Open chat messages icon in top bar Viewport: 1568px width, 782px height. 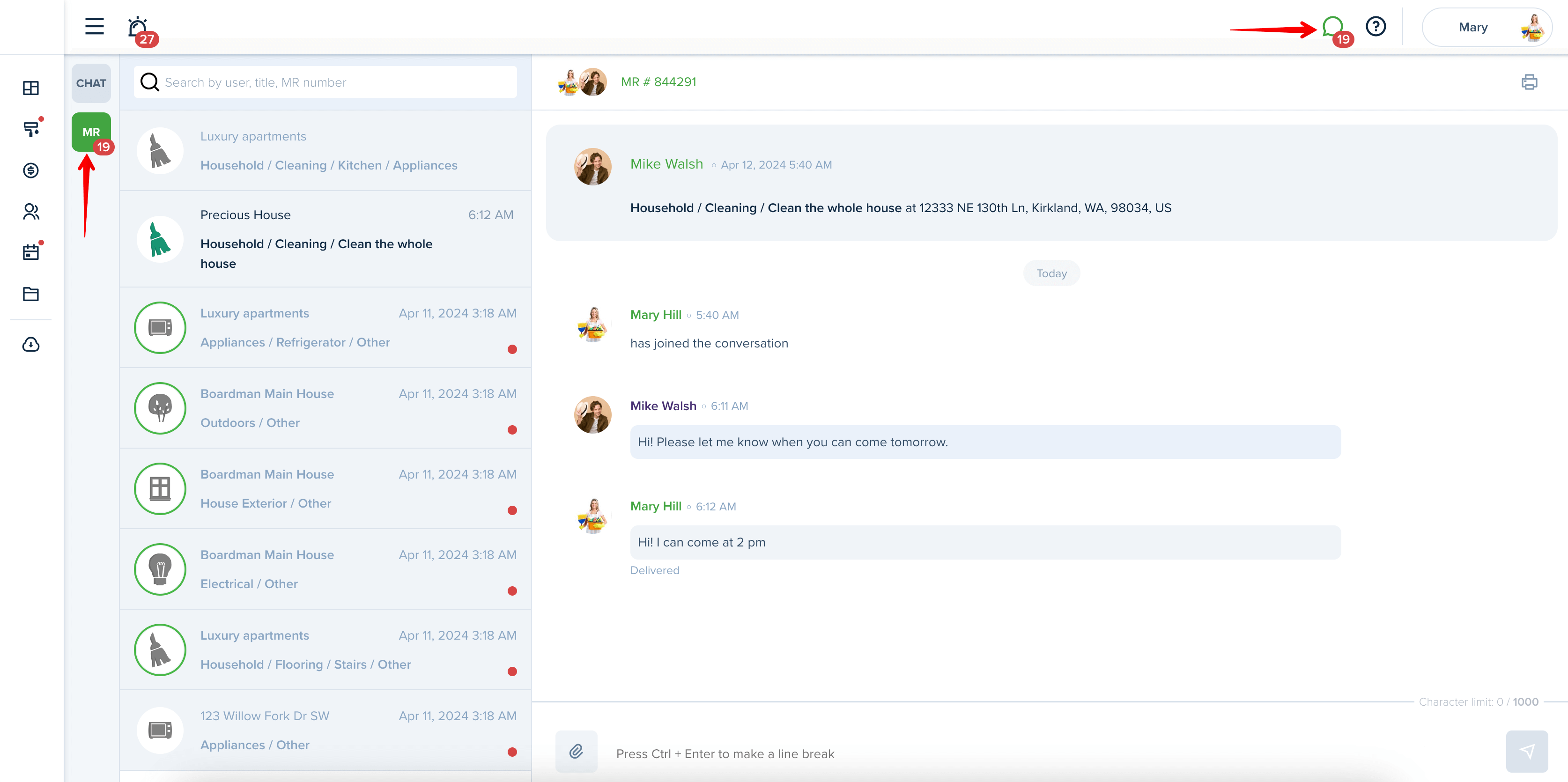point(1333,27)
